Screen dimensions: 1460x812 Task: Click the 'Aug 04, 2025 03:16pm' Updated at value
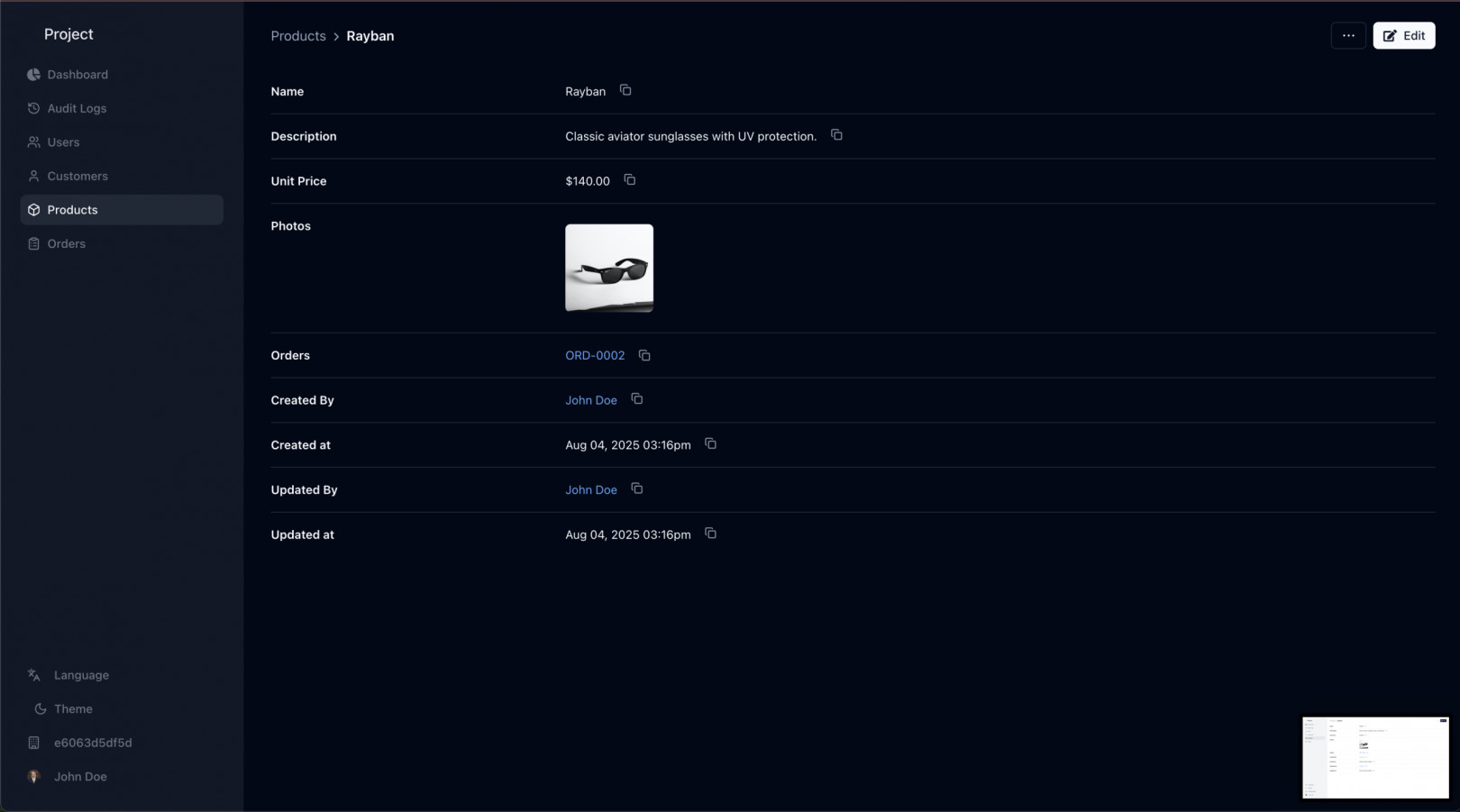point(628,534)
